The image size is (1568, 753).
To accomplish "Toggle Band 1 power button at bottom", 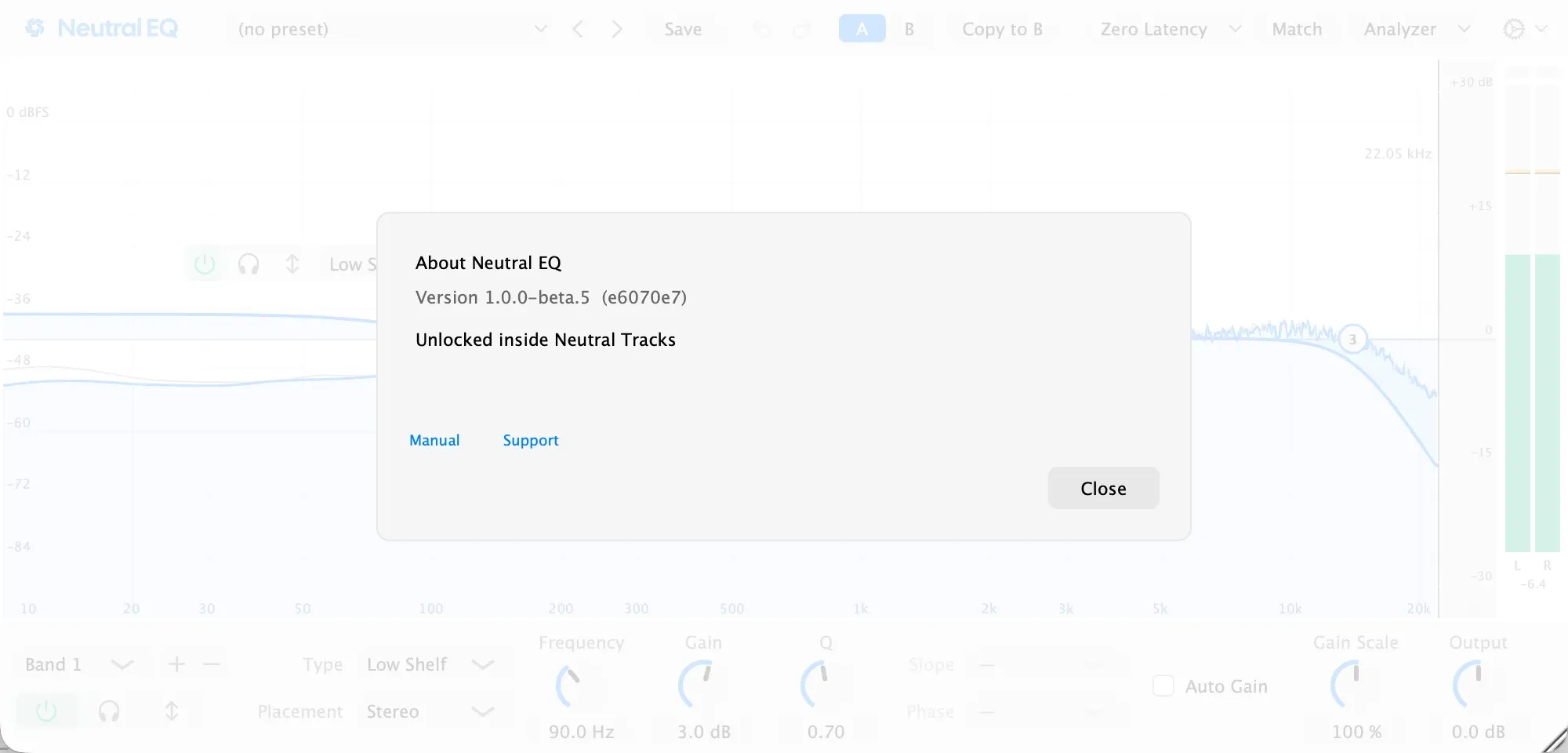I will point(46,711).
